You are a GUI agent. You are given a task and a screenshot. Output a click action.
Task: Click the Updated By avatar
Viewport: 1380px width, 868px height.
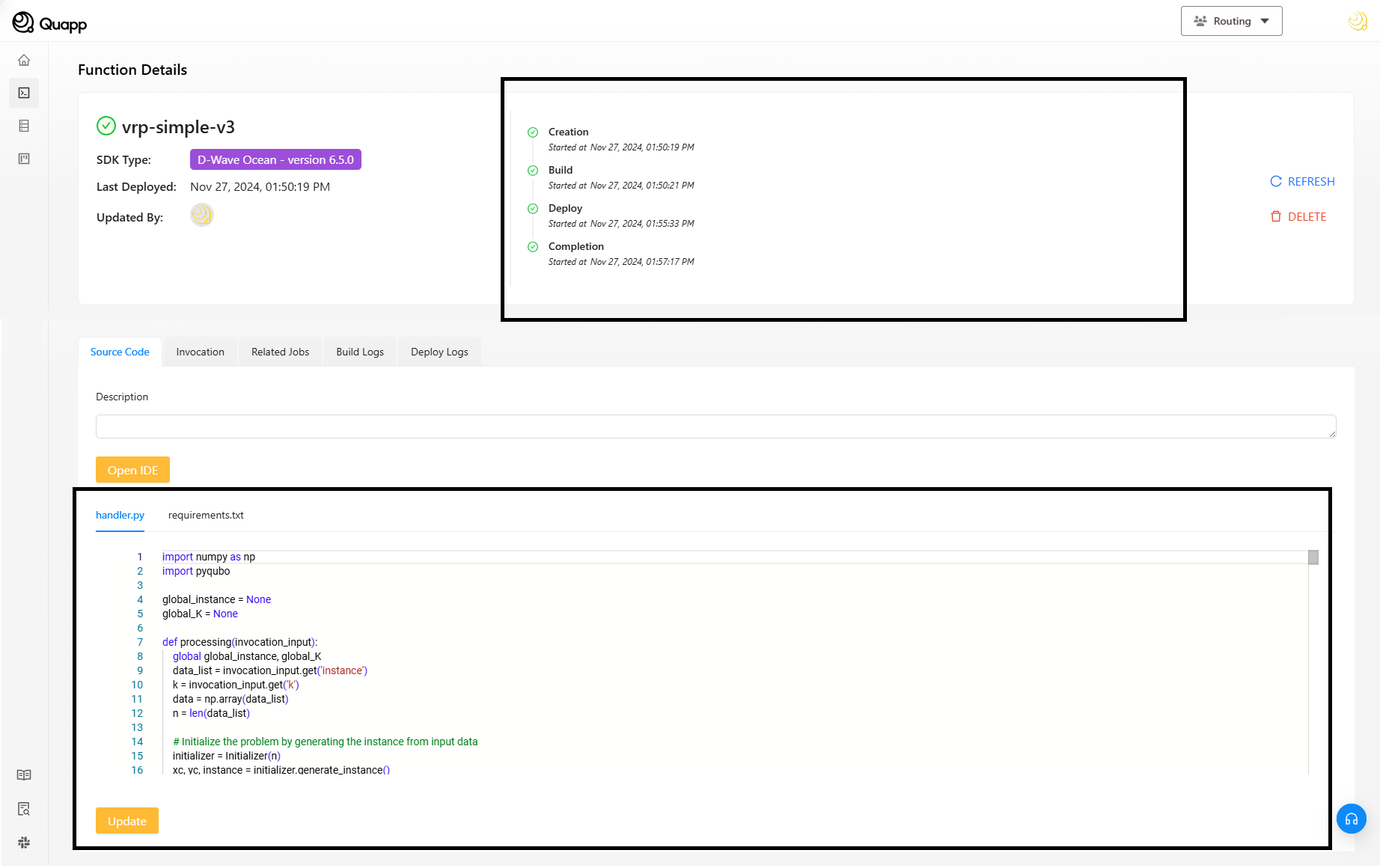202,216
